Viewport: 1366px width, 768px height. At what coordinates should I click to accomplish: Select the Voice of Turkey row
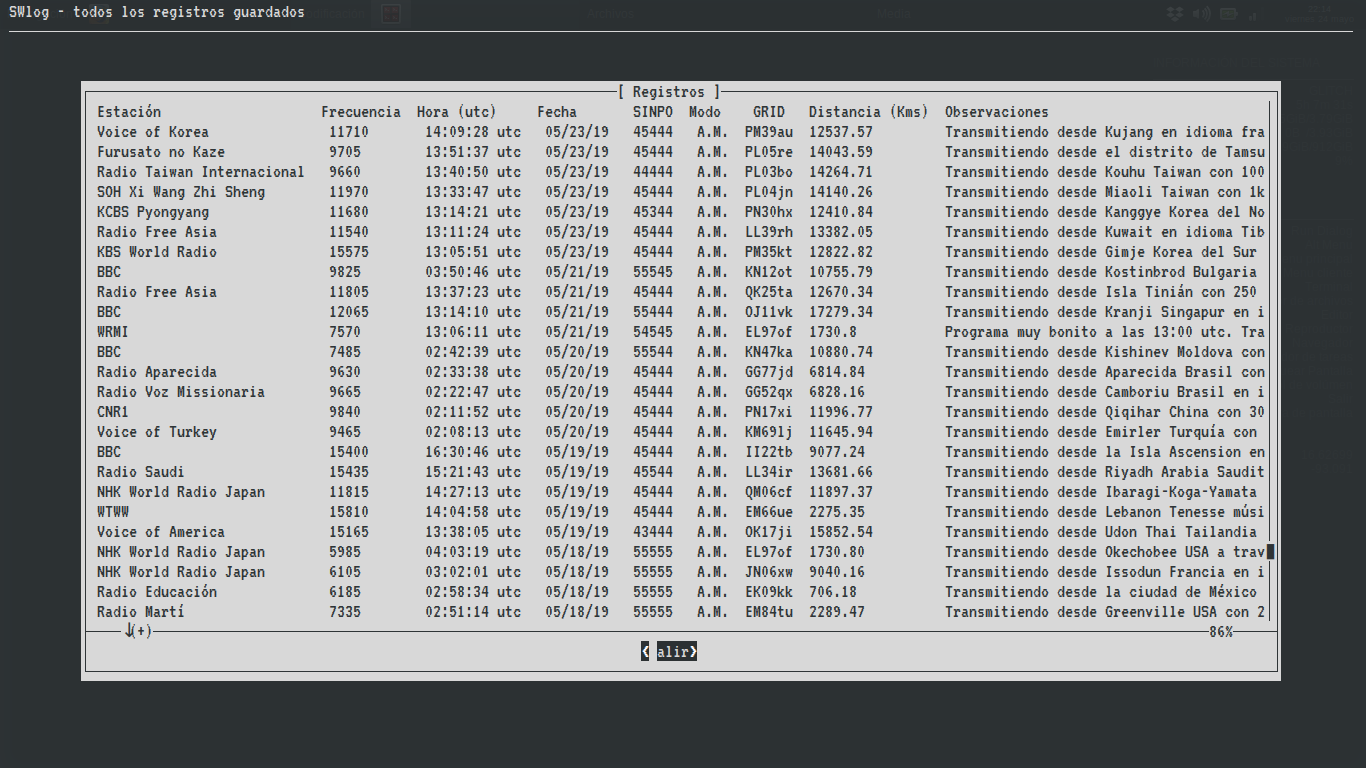click(x=681, y=432)
